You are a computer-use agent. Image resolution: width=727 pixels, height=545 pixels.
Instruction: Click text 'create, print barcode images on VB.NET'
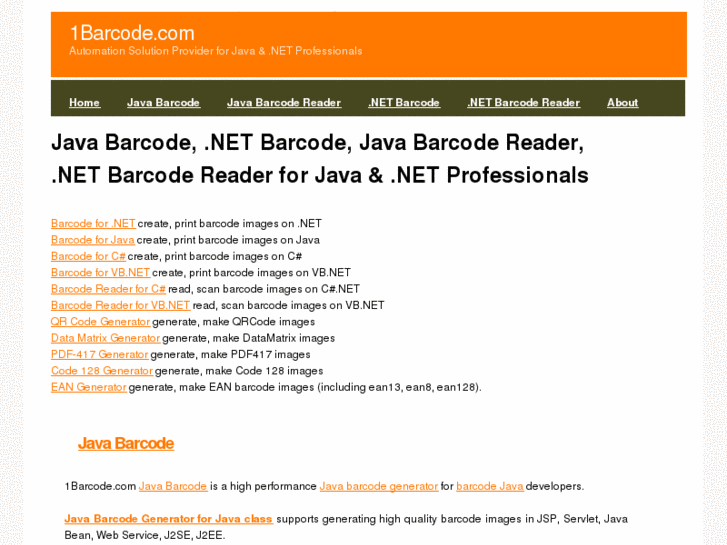pyautogui.click(x=251, y=272)
